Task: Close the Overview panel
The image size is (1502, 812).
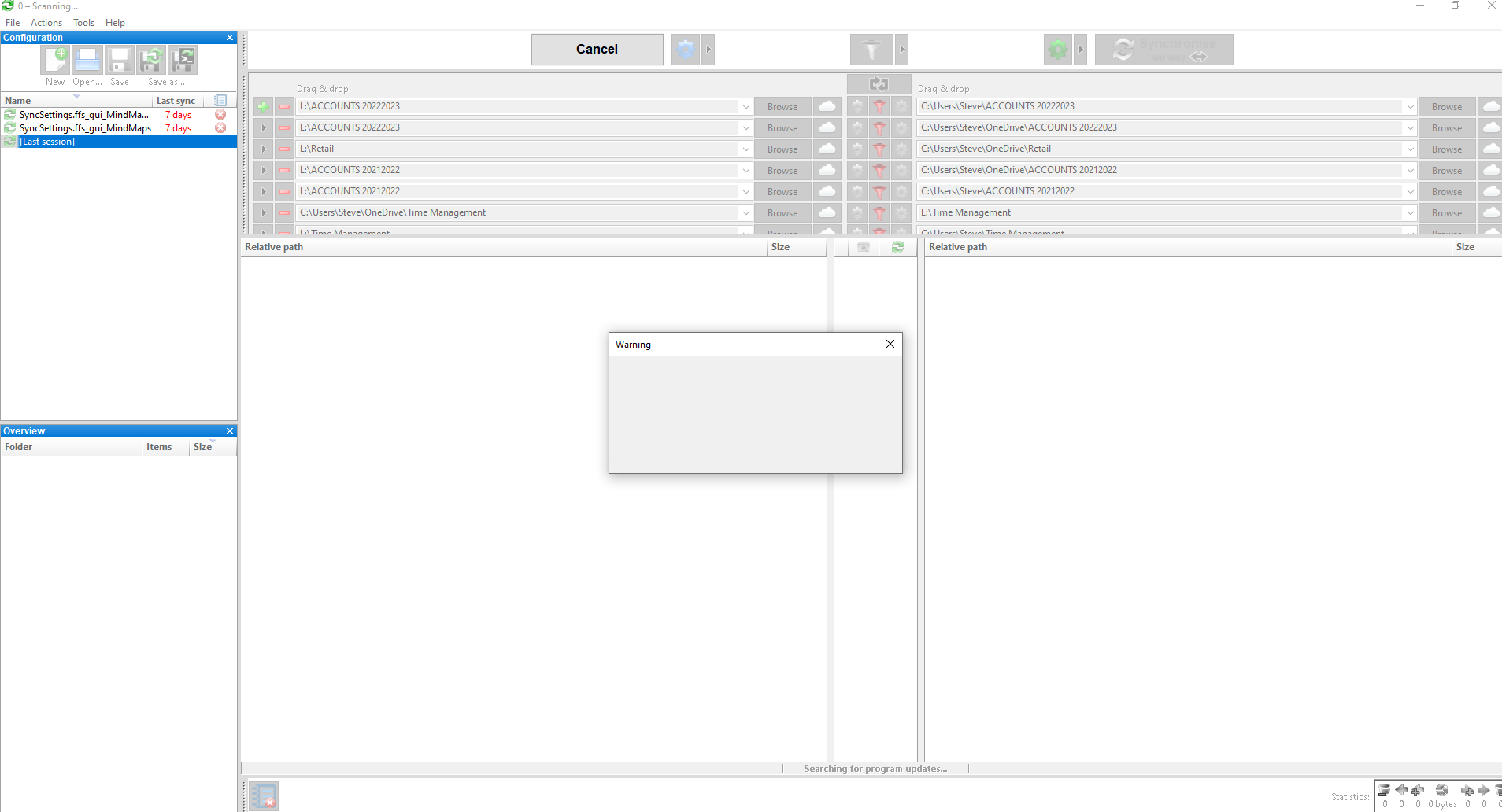Action: [230, 431]
